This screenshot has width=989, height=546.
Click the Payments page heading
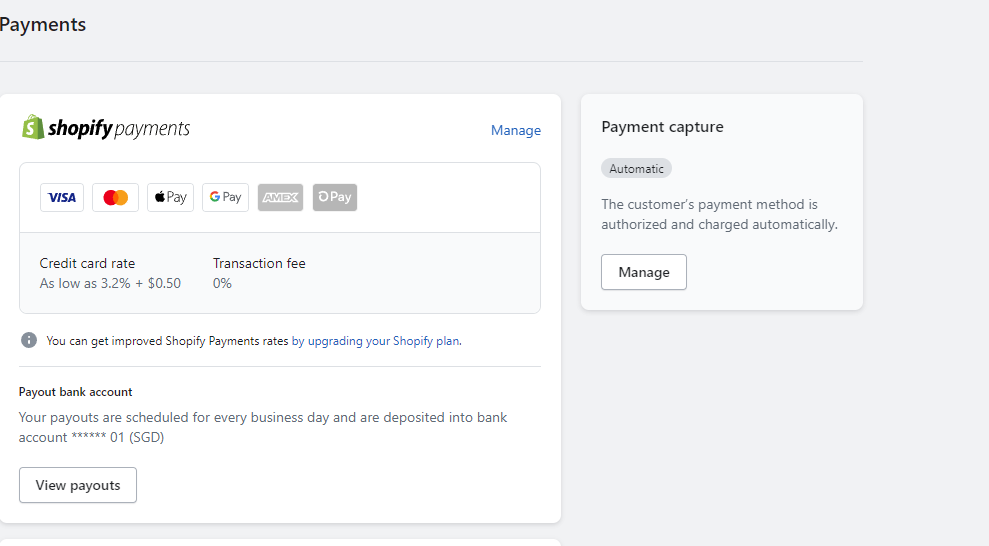43,25
